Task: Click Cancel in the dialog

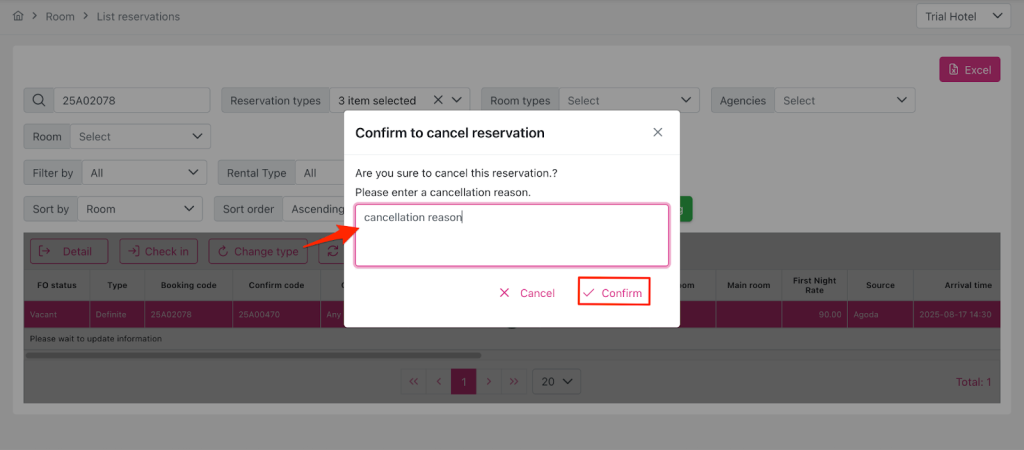Action: point(527,292)
